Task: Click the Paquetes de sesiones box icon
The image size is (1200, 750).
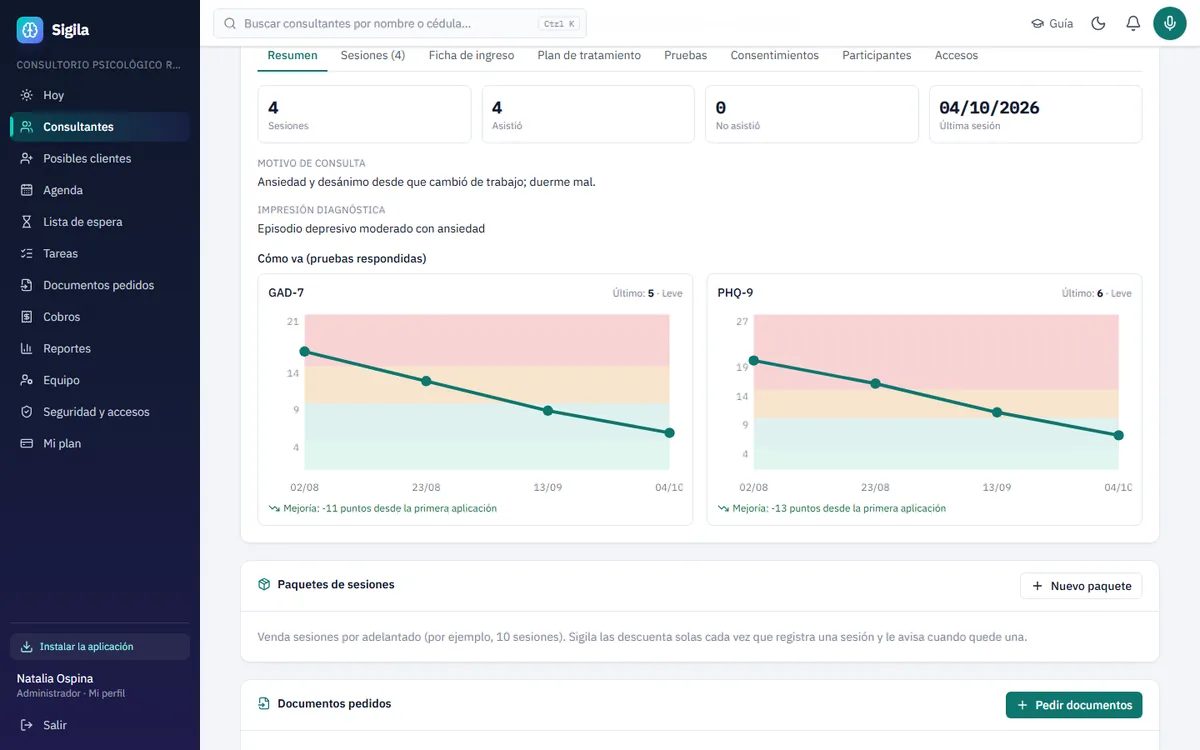Action: pyautogui.click(x=264, y=584)
